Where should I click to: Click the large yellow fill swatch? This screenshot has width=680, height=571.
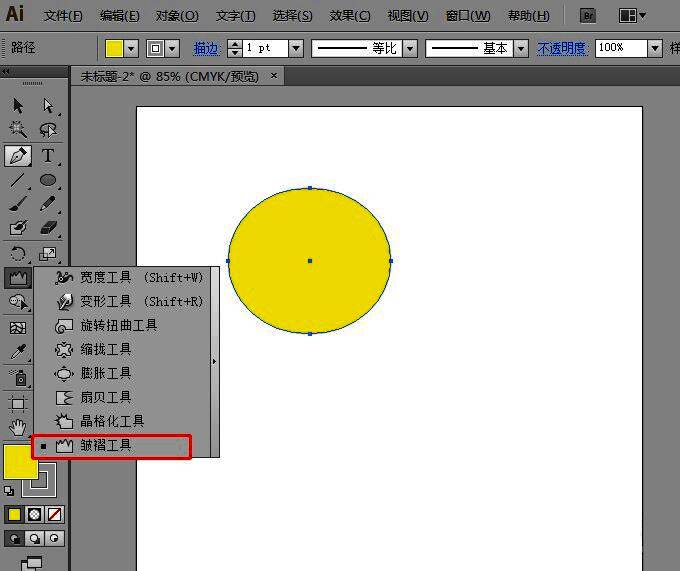click(x=20, y=461)
